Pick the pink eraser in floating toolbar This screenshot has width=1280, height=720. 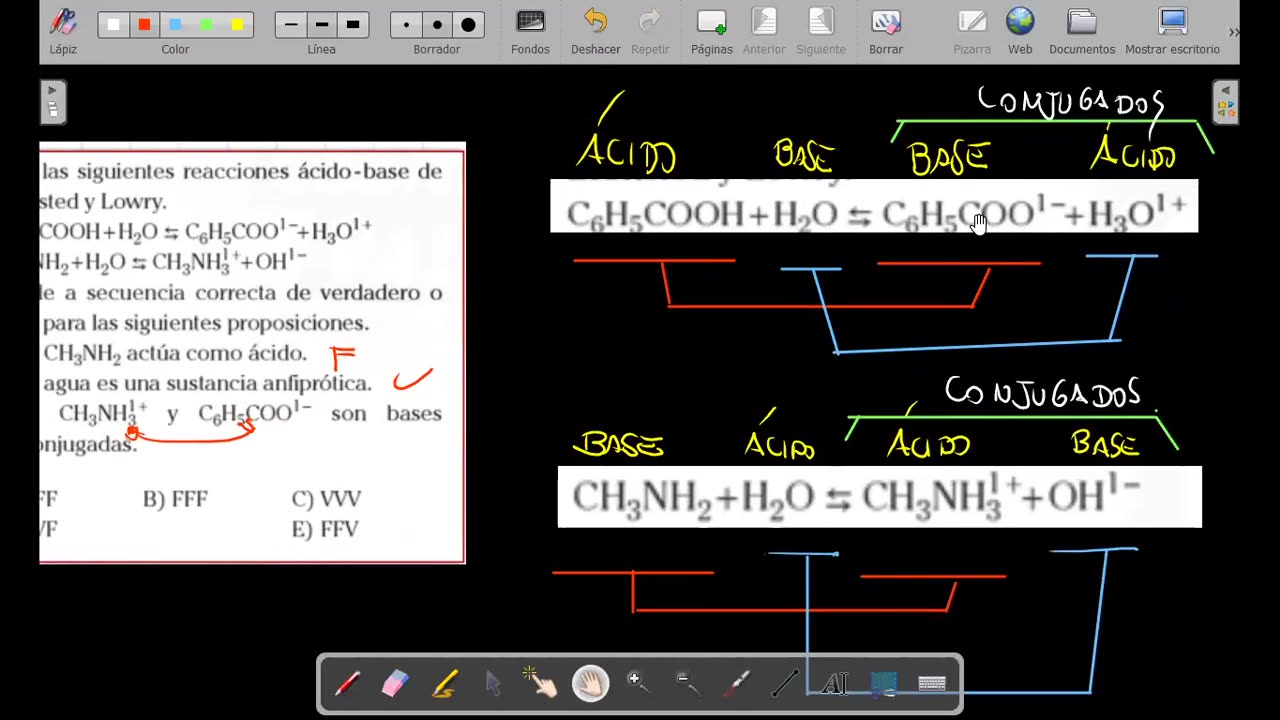396,684
